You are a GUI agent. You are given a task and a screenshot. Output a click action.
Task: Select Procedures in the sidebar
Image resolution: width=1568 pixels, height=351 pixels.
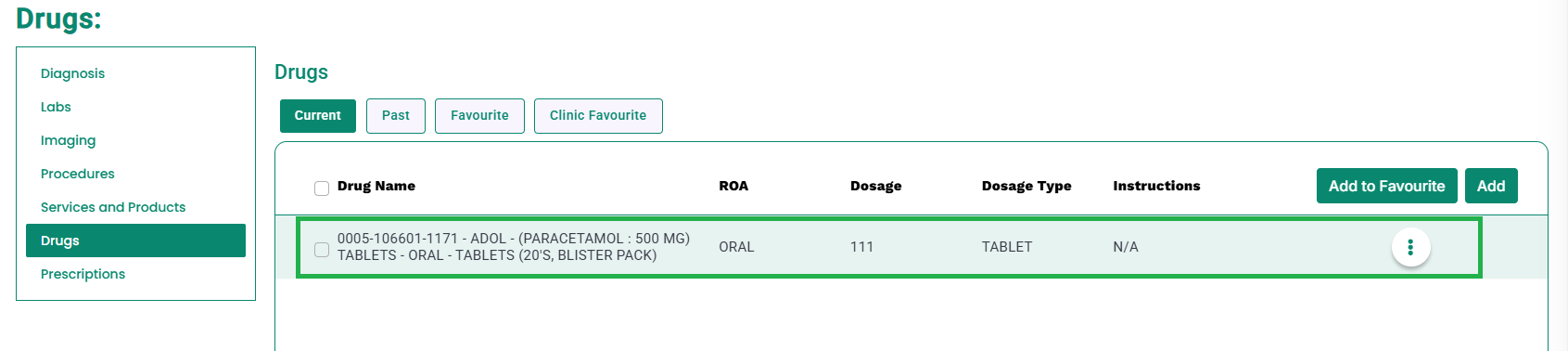[78, 174]
